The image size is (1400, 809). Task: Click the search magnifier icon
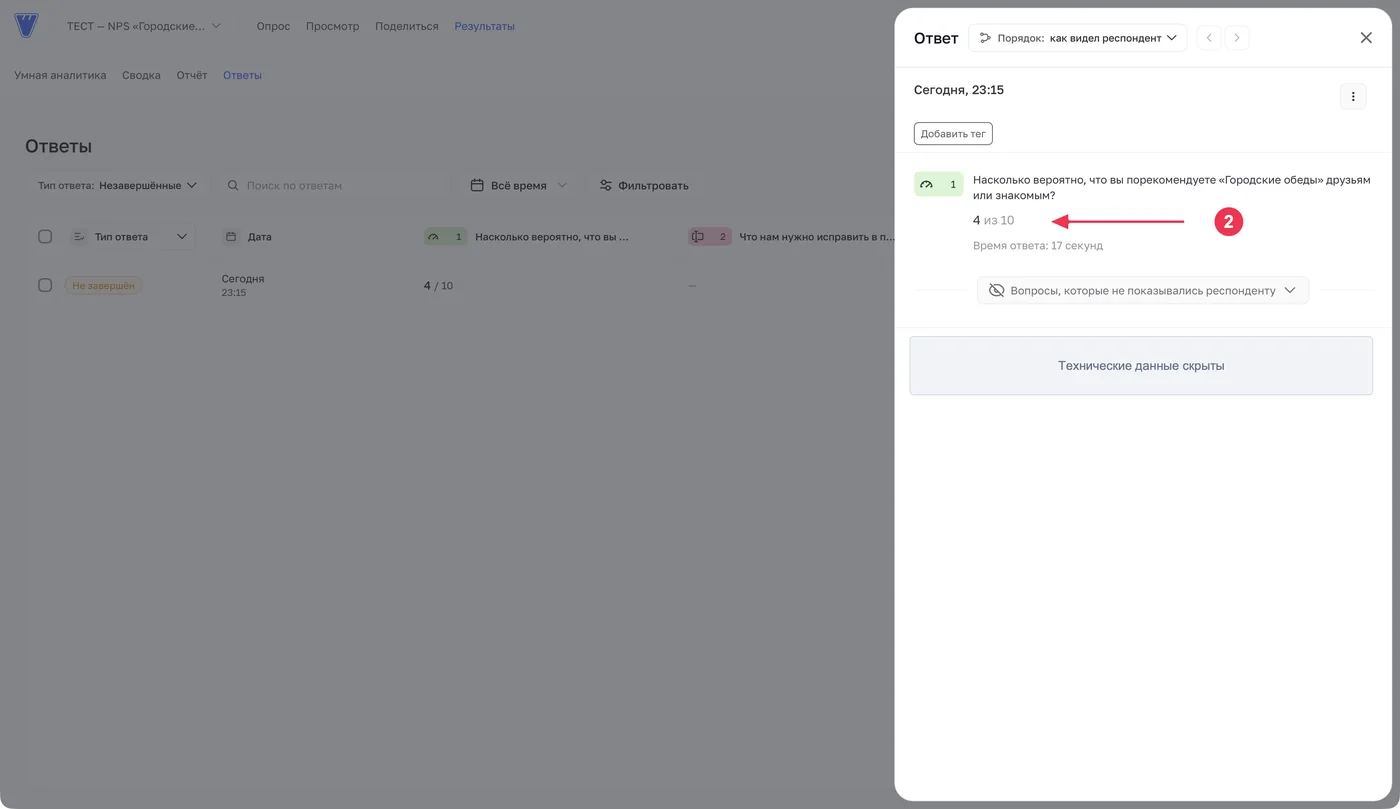(233, 185)
